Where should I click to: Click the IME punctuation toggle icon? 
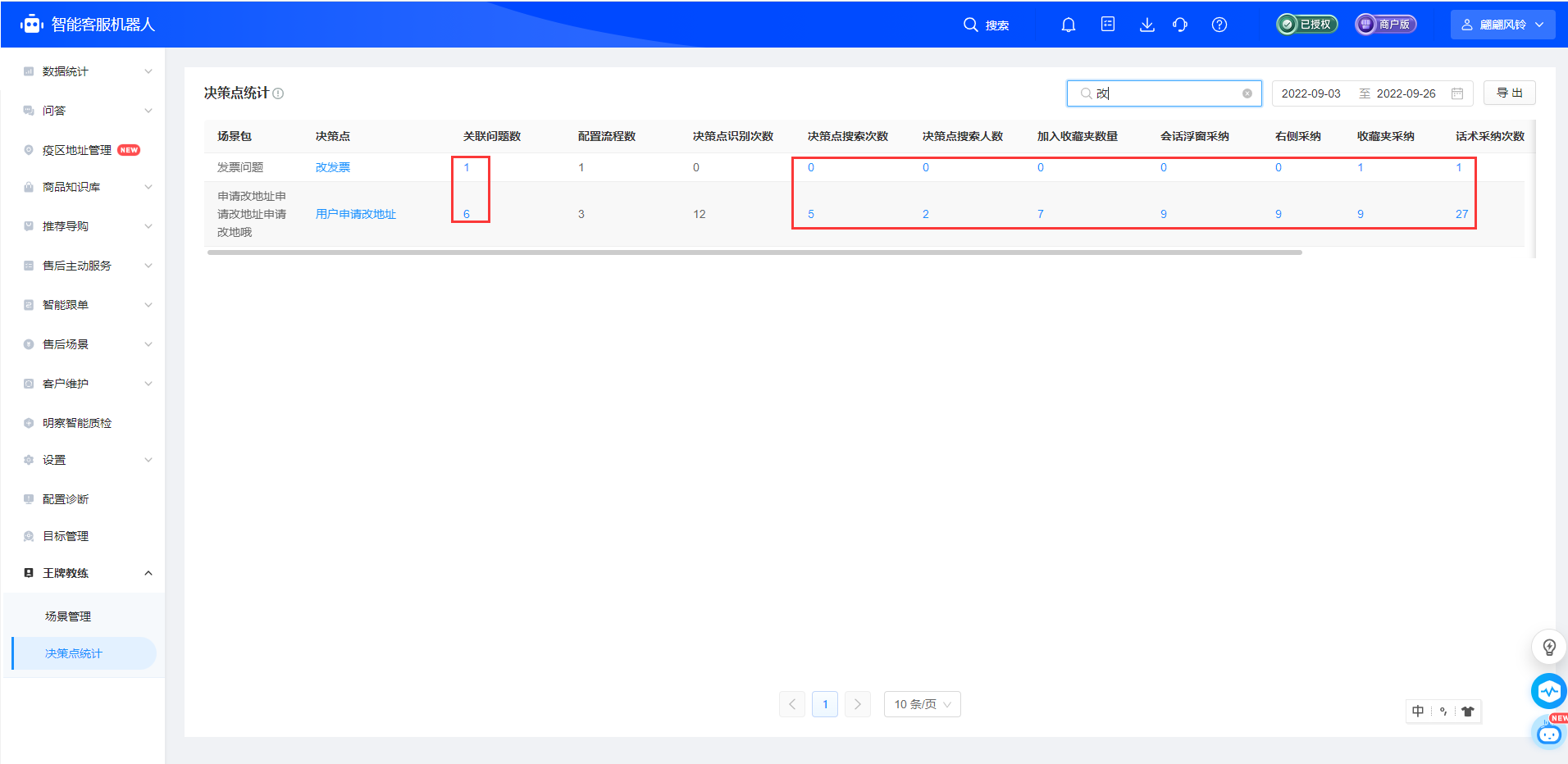point(1443,712)
